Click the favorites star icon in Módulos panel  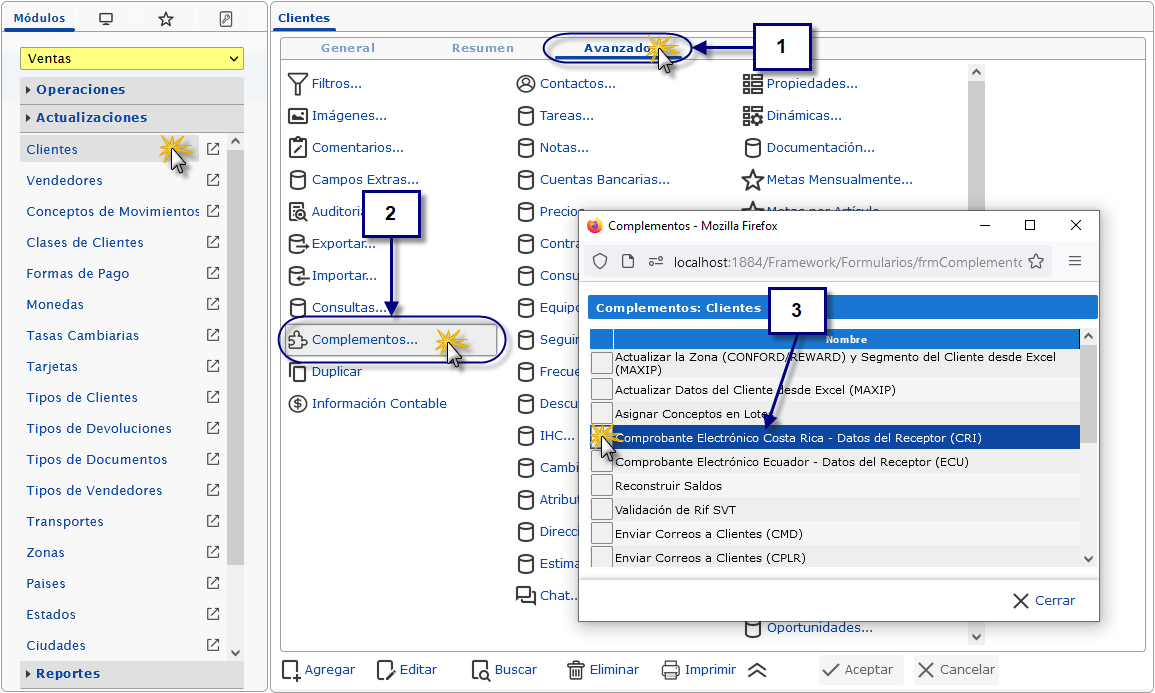point(166,19)
